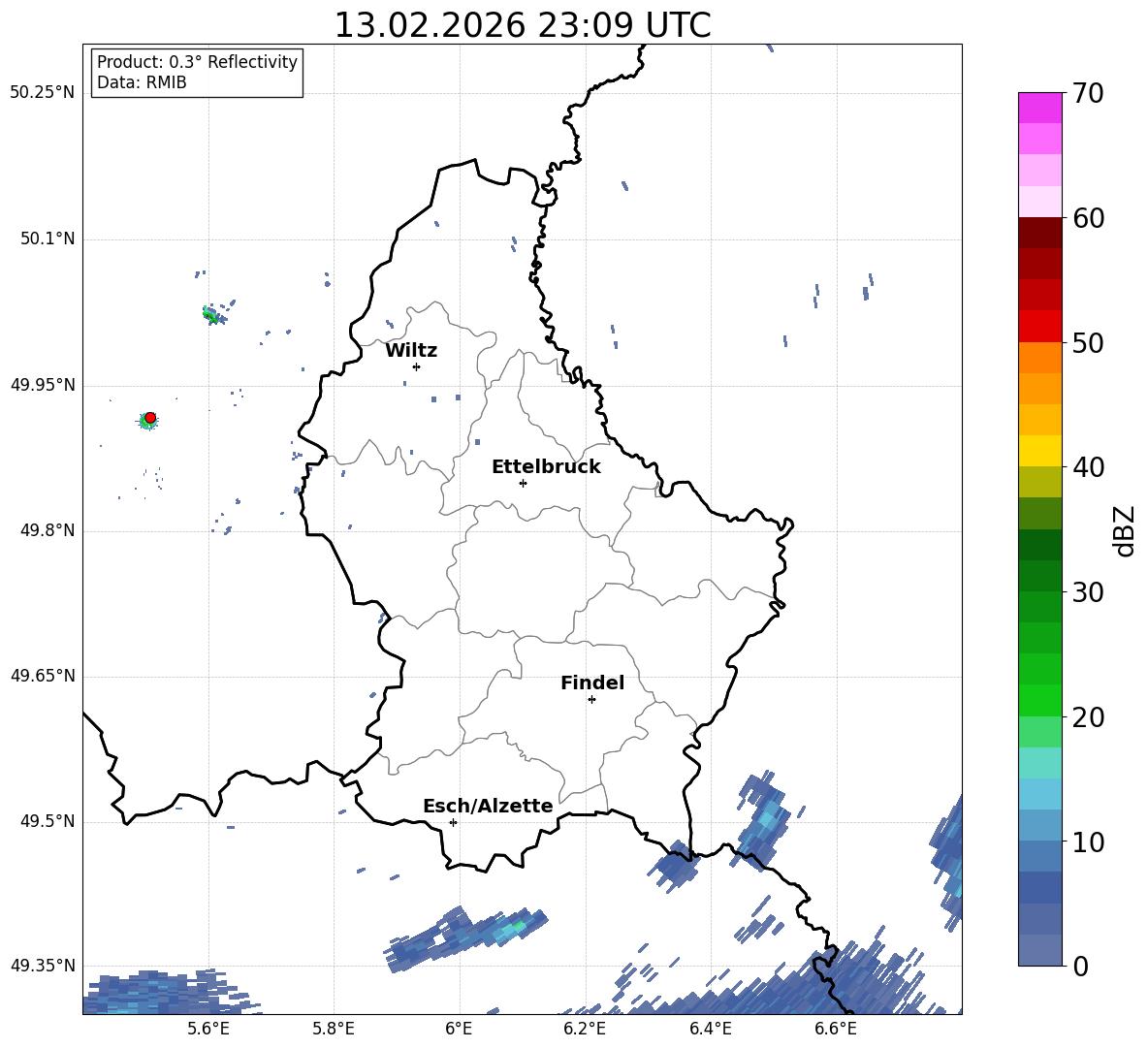Click the longitude label 6°E

click(459, 1029)
